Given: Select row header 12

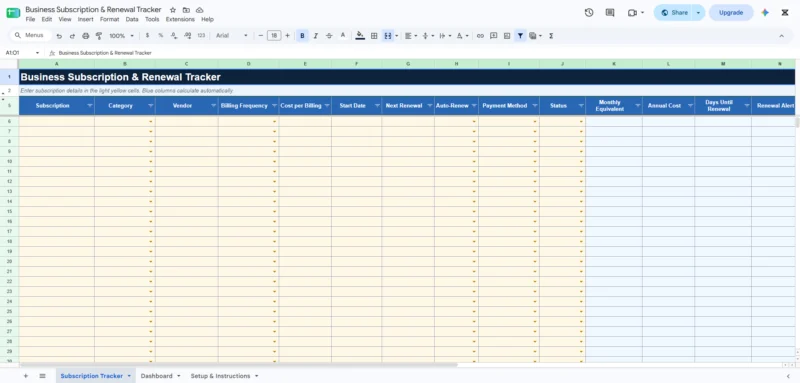Looking at the screenshot, I should (x=9, y=182).
